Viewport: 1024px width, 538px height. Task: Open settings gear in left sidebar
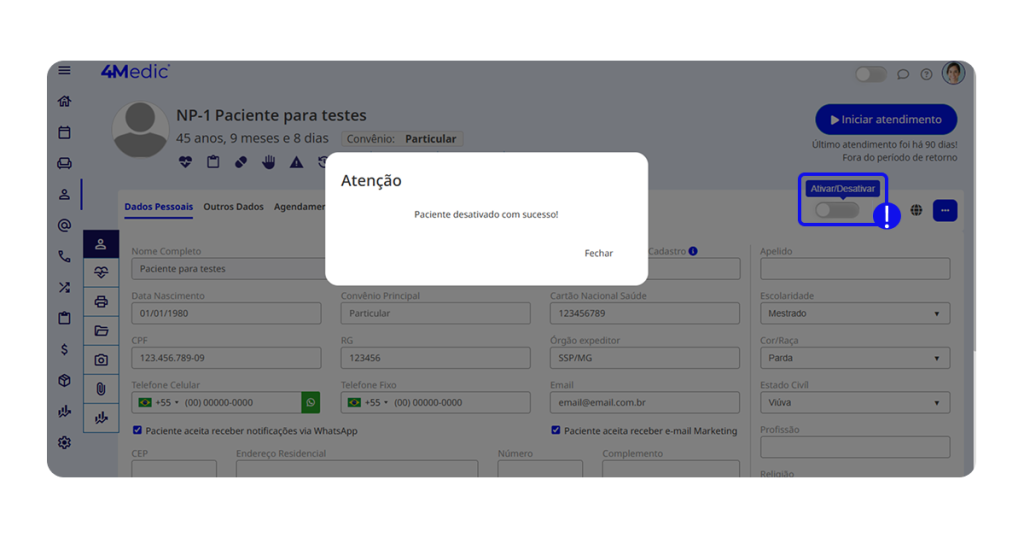[x=64, y=442]
